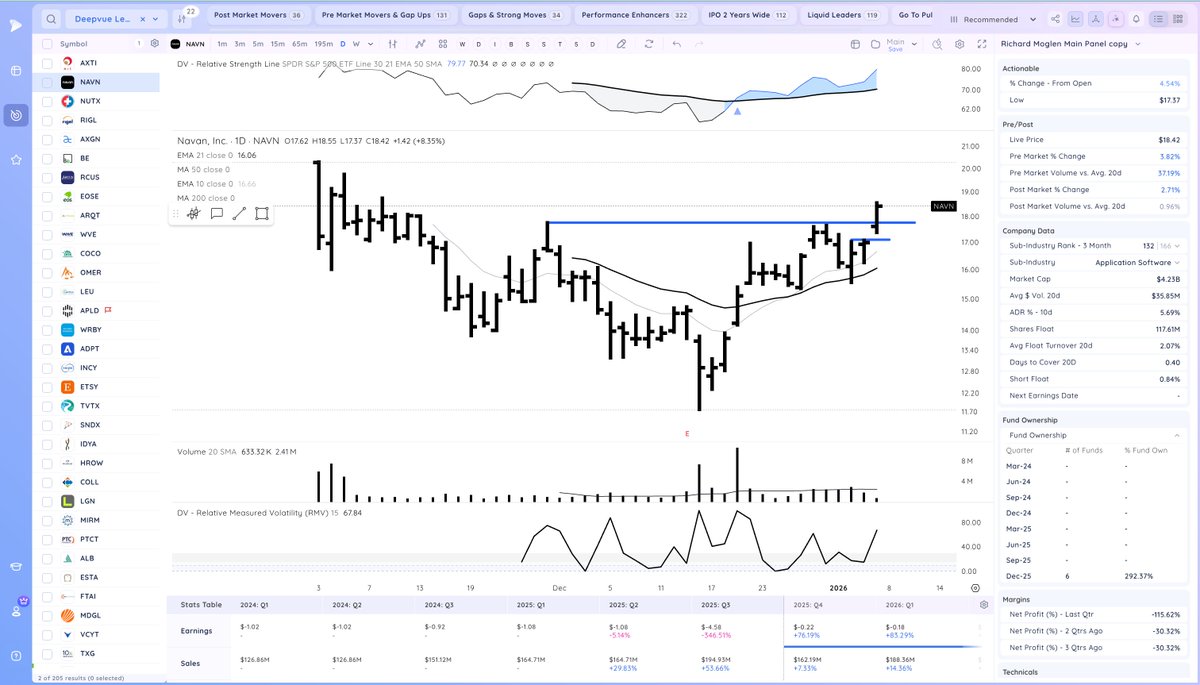This screenshot has height=685, width=1200.
Task: Select the W weekly timeframe button
Action: tap(357, 44)
